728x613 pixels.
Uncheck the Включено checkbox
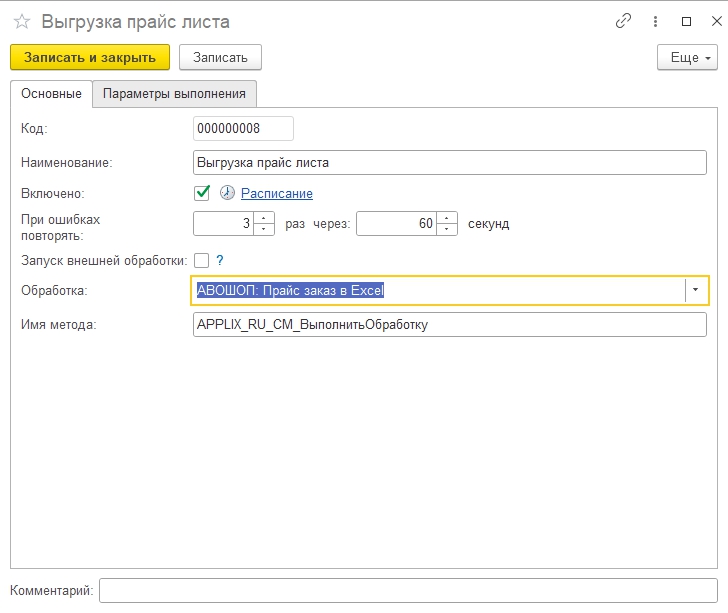[202, 193]
